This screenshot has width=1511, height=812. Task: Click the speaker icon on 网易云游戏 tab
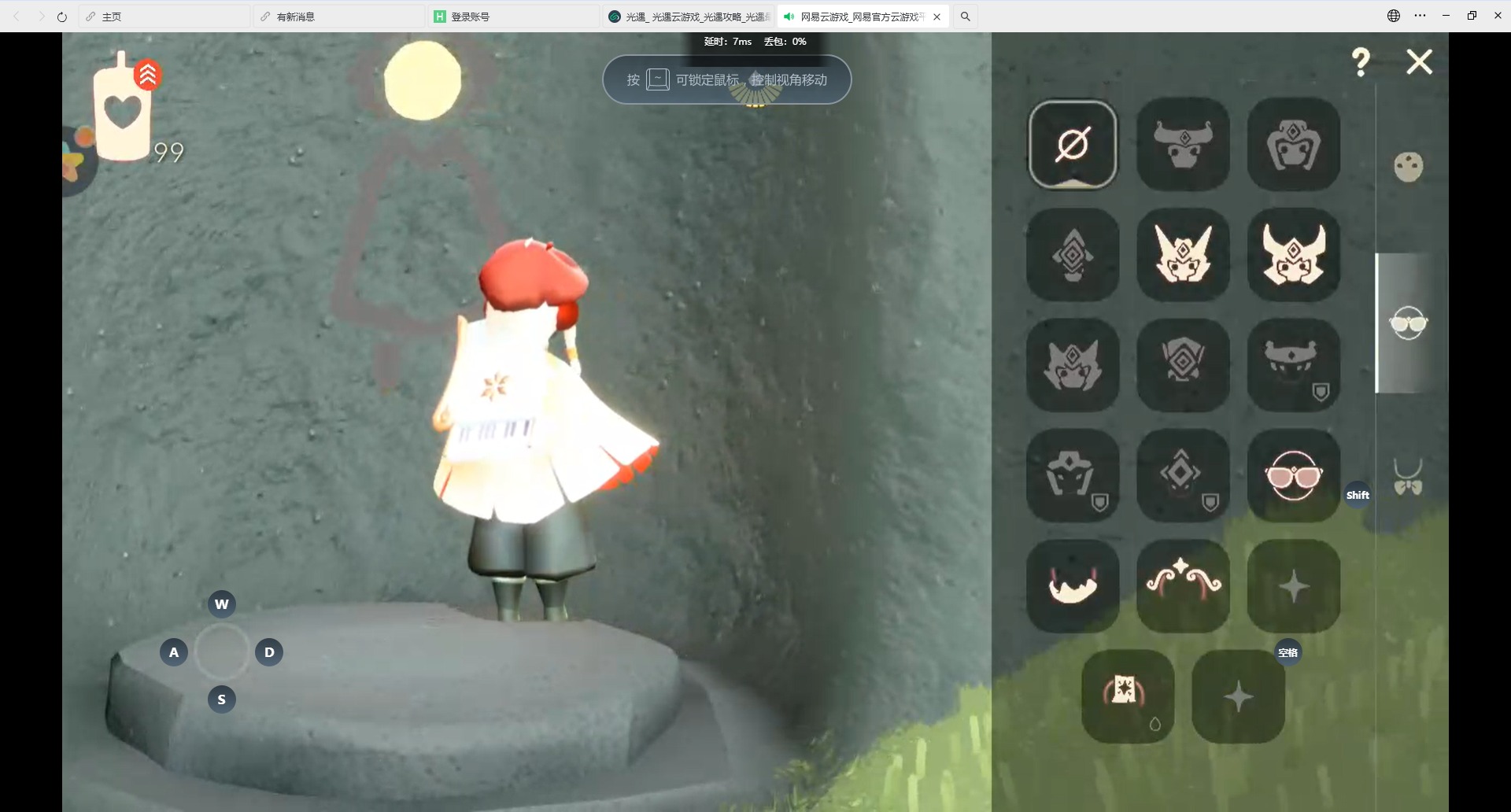(789, 17)
